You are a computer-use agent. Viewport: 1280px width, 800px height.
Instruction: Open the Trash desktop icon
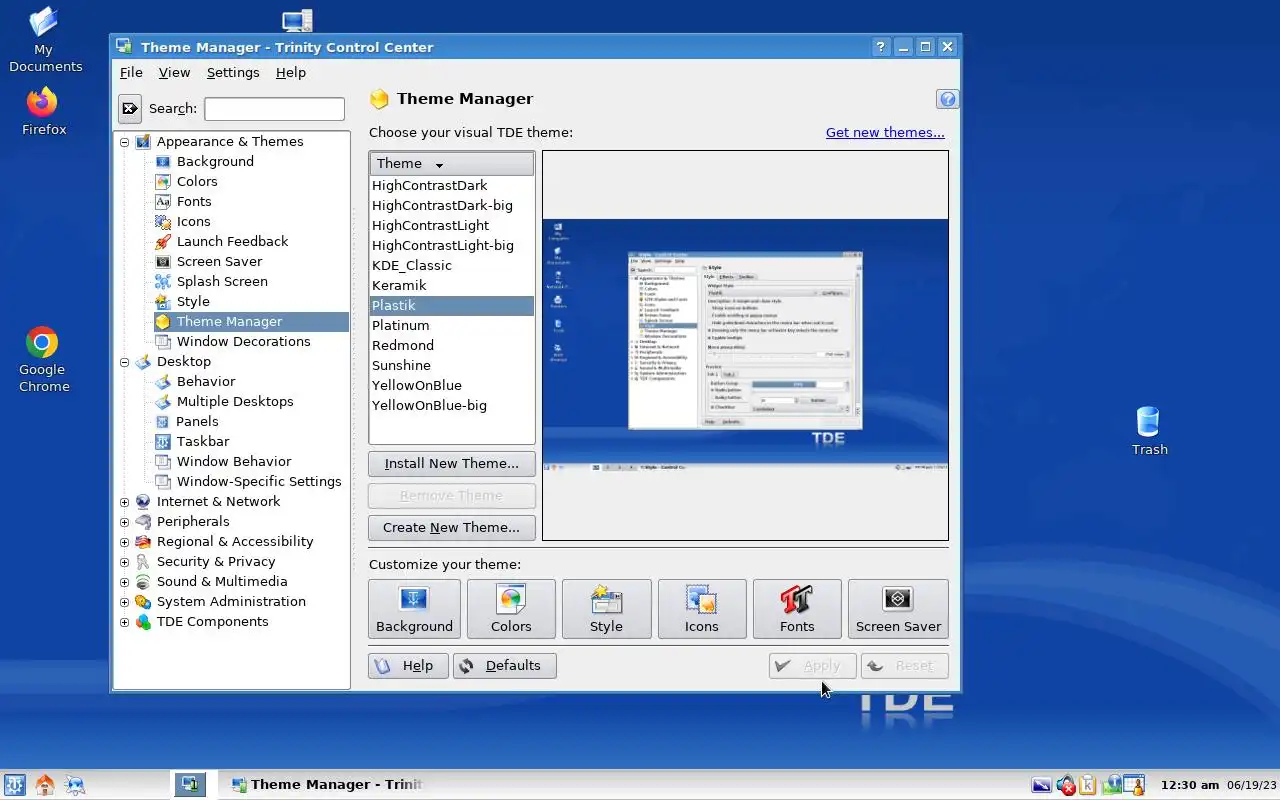tap(1149, 431)
